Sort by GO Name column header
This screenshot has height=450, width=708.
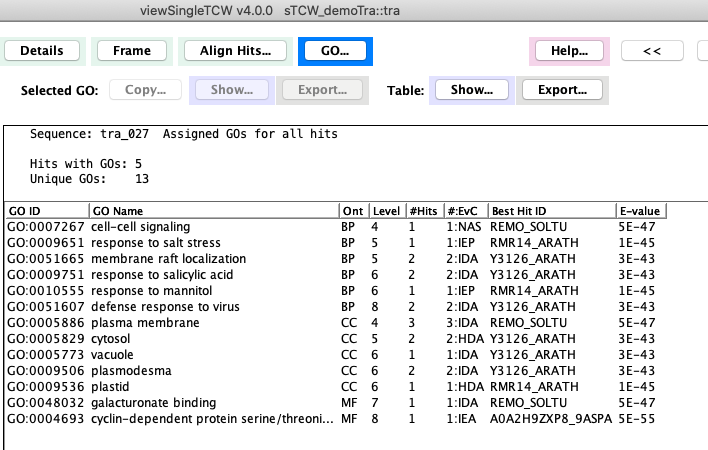coord(212,211)
